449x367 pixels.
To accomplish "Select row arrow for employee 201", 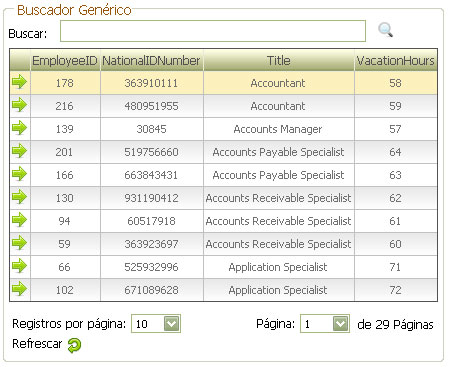I will [19, 151].
